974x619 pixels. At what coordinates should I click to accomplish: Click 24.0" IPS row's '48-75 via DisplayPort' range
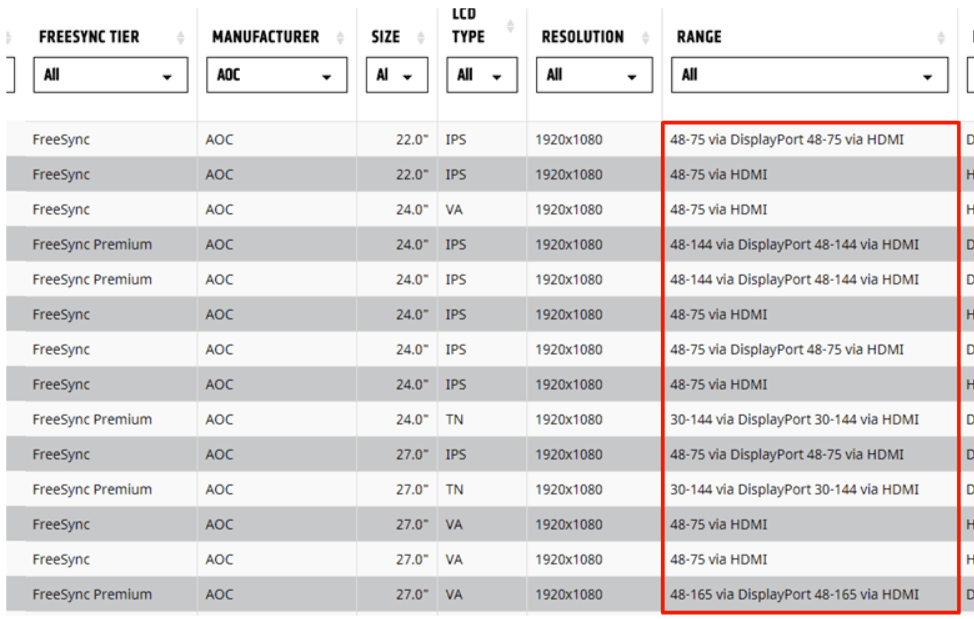coord(787,350)
